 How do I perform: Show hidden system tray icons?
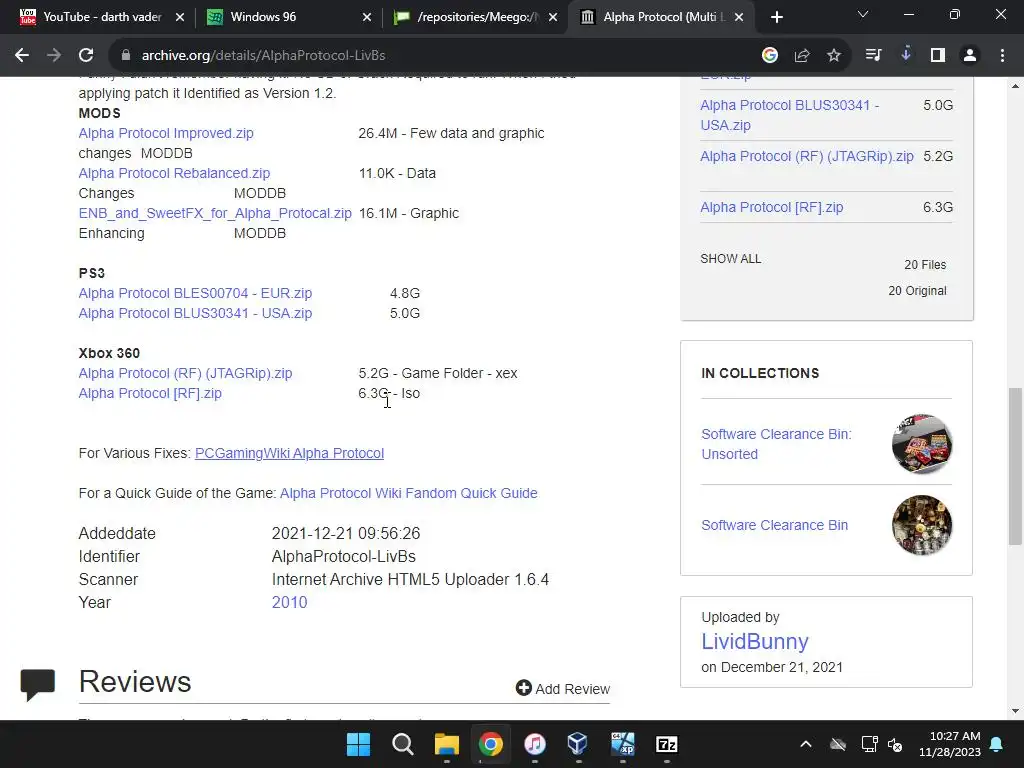pos(806,744)
